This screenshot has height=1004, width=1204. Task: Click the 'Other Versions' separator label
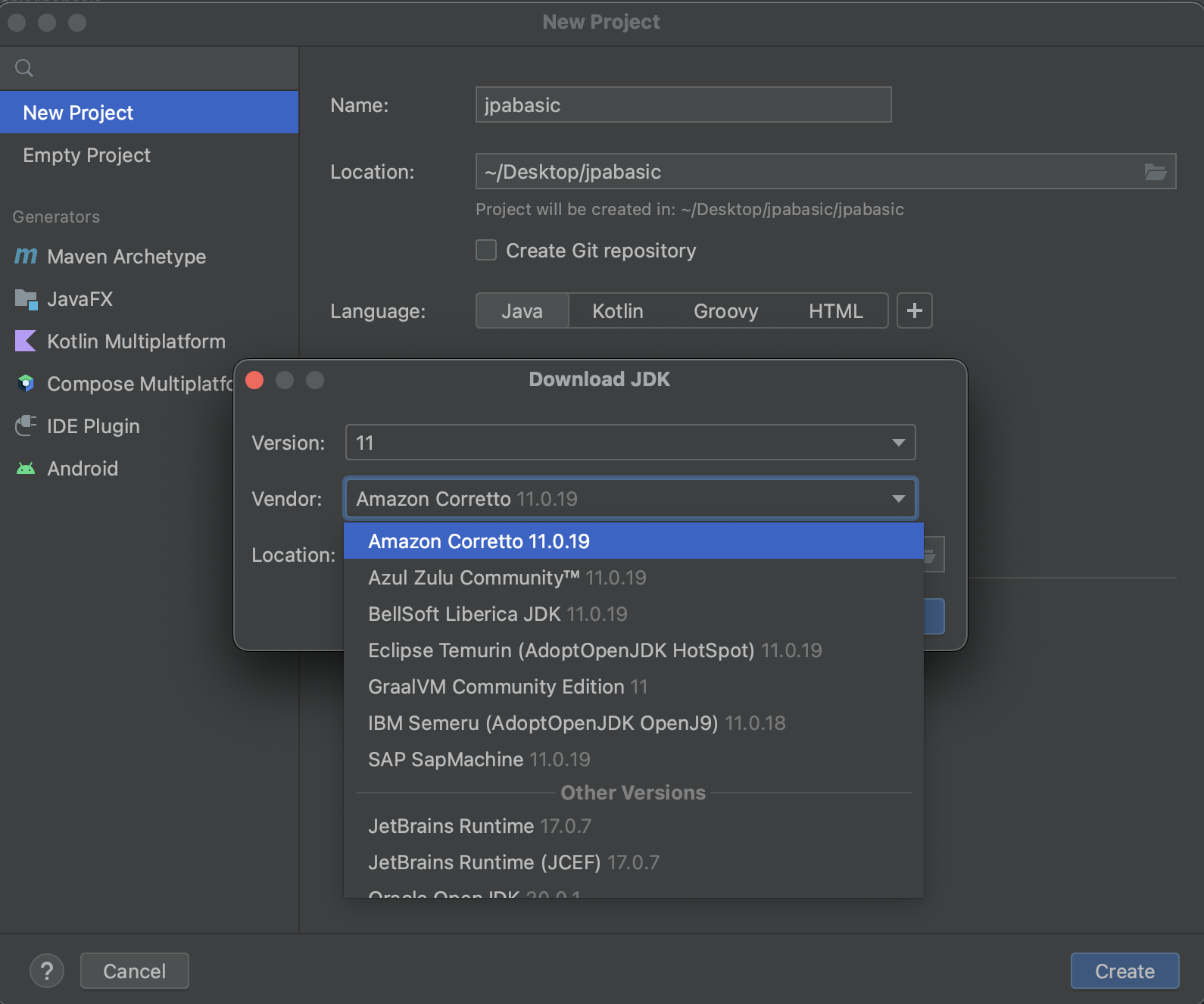633,793
